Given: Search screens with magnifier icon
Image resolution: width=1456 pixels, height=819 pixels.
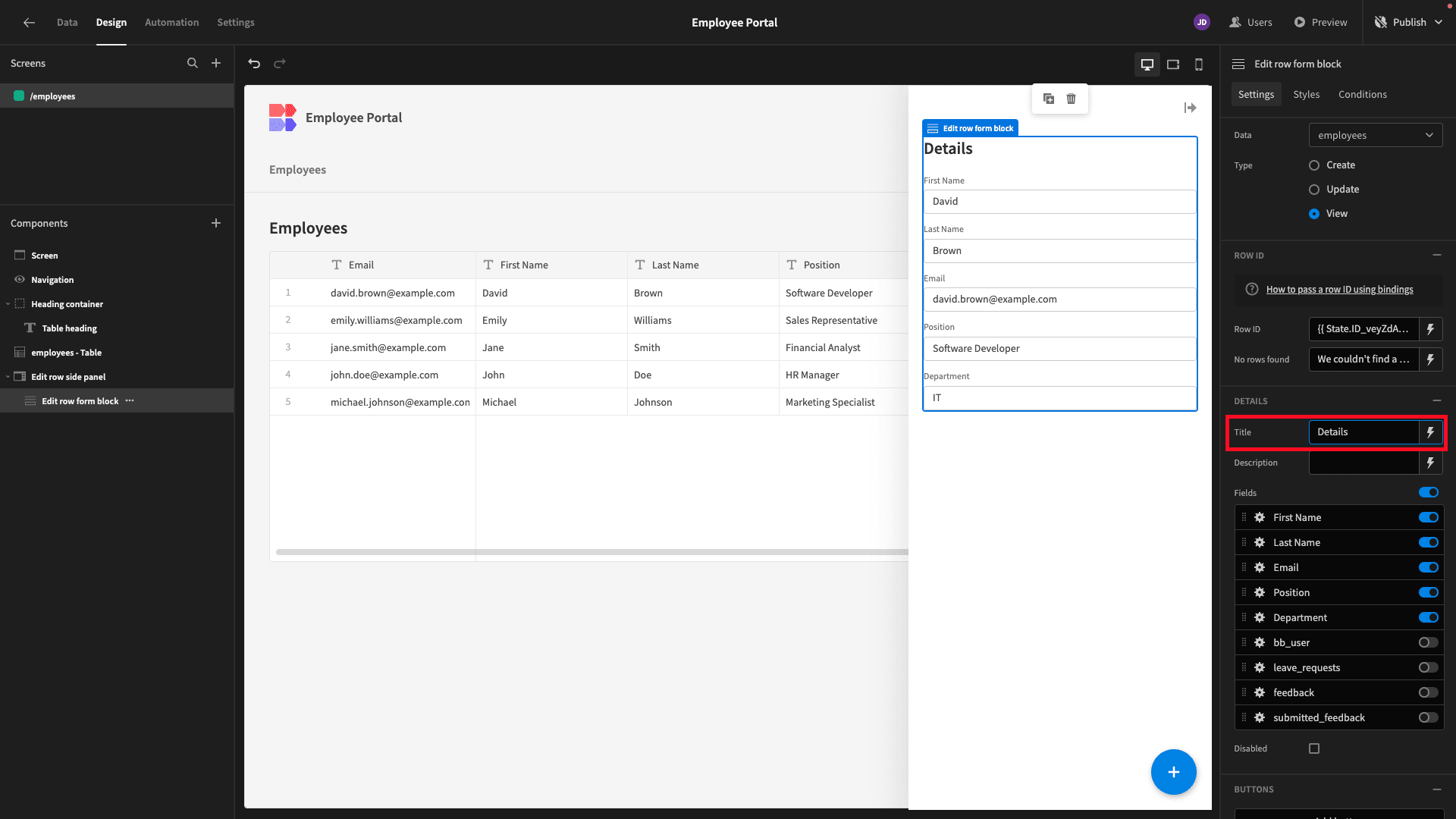Looking at the screenshot, I should coord(193,64).
